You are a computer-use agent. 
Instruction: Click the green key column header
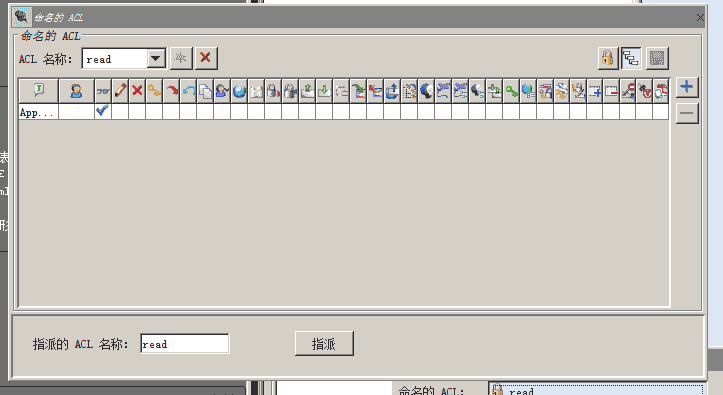511,91
